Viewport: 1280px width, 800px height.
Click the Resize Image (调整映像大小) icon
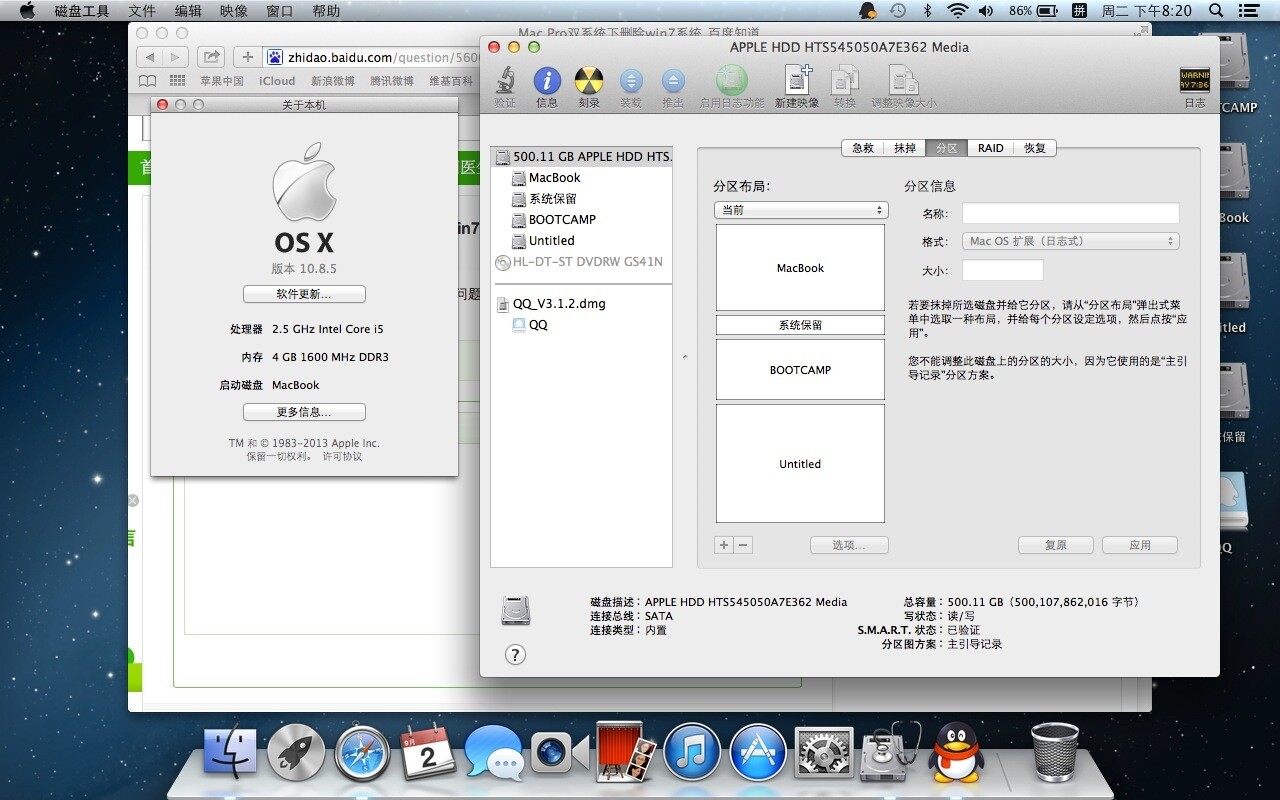[x=904, y=81]
